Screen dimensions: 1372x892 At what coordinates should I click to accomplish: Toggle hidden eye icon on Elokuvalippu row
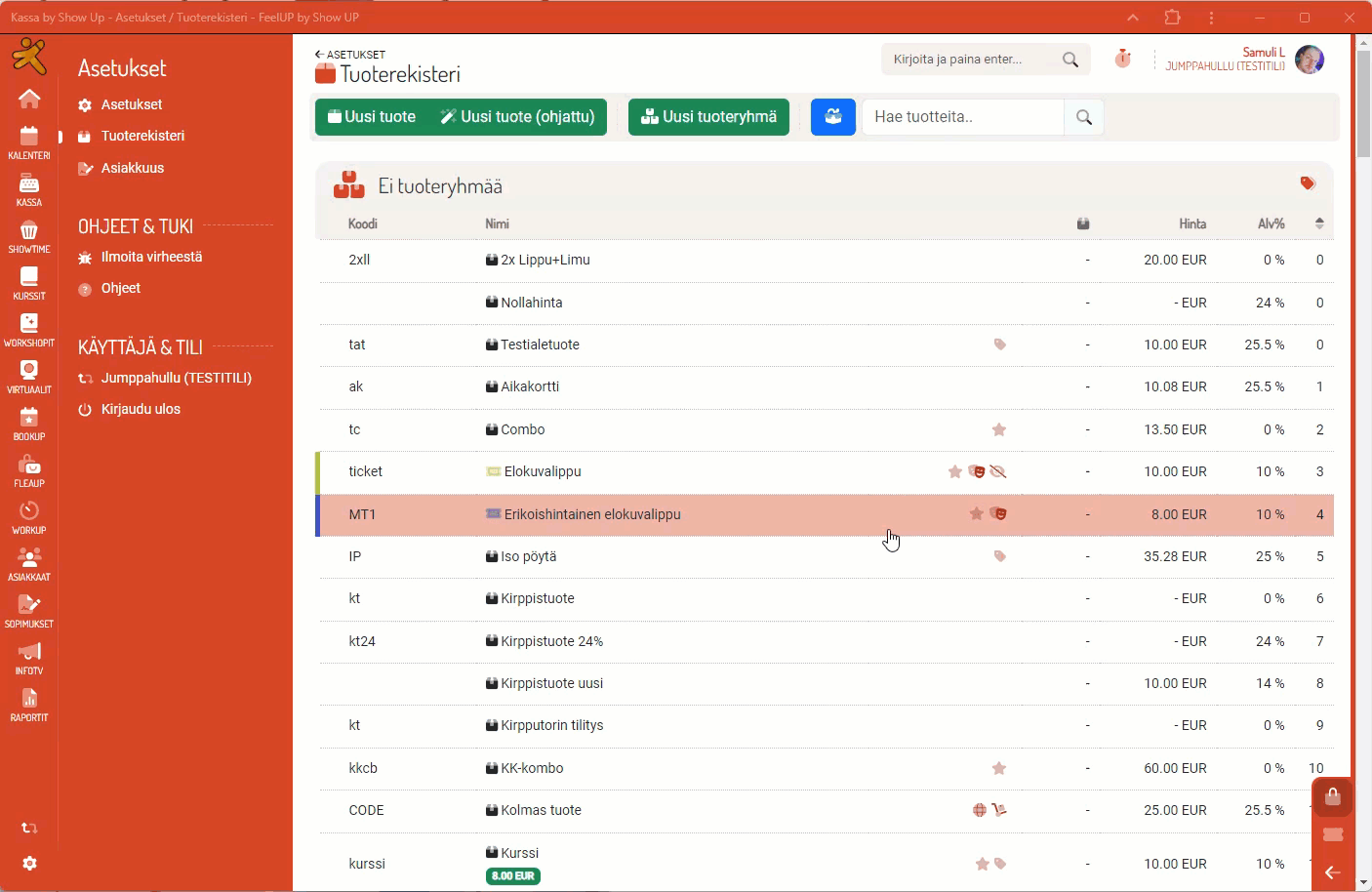click(998, 472)
